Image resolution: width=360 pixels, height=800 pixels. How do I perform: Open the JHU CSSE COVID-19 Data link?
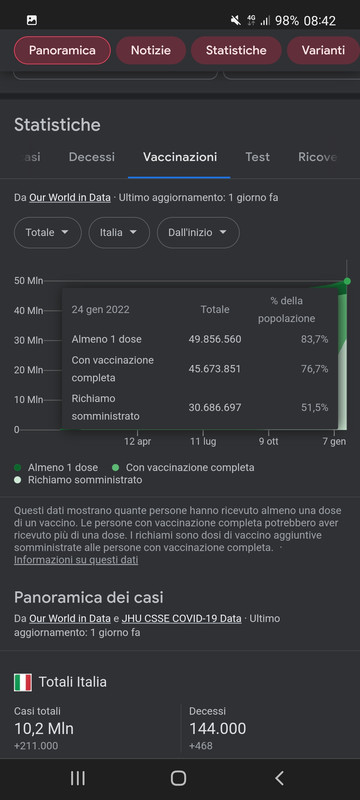(182, 618)
